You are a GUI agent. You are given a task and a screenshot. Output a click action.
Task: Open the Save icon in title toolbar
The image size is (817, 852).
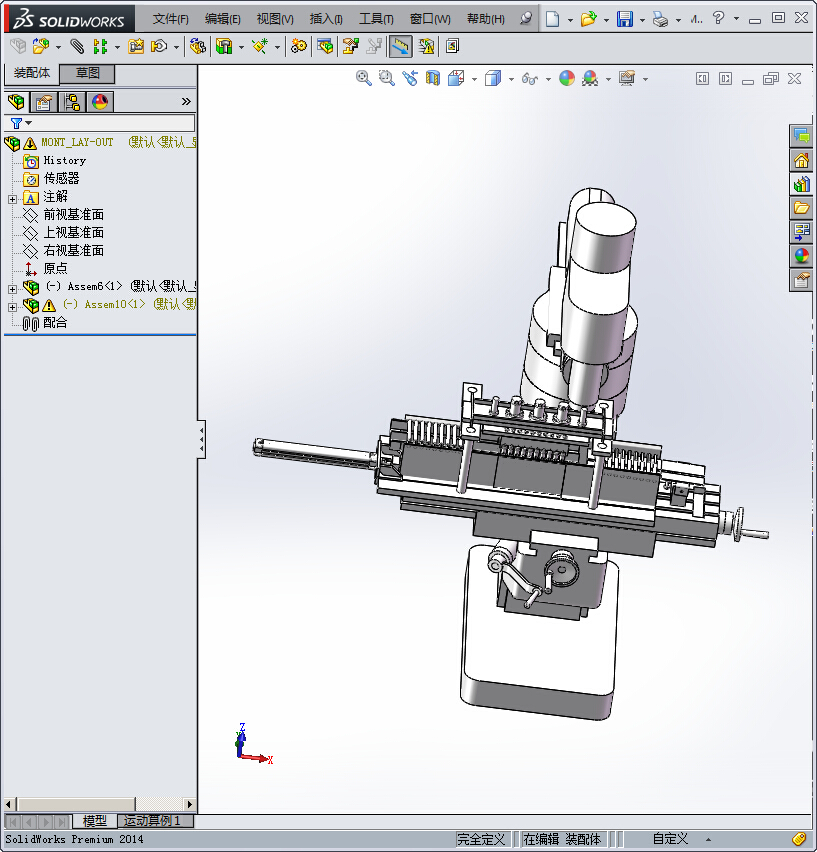click(x=625, y=19)
